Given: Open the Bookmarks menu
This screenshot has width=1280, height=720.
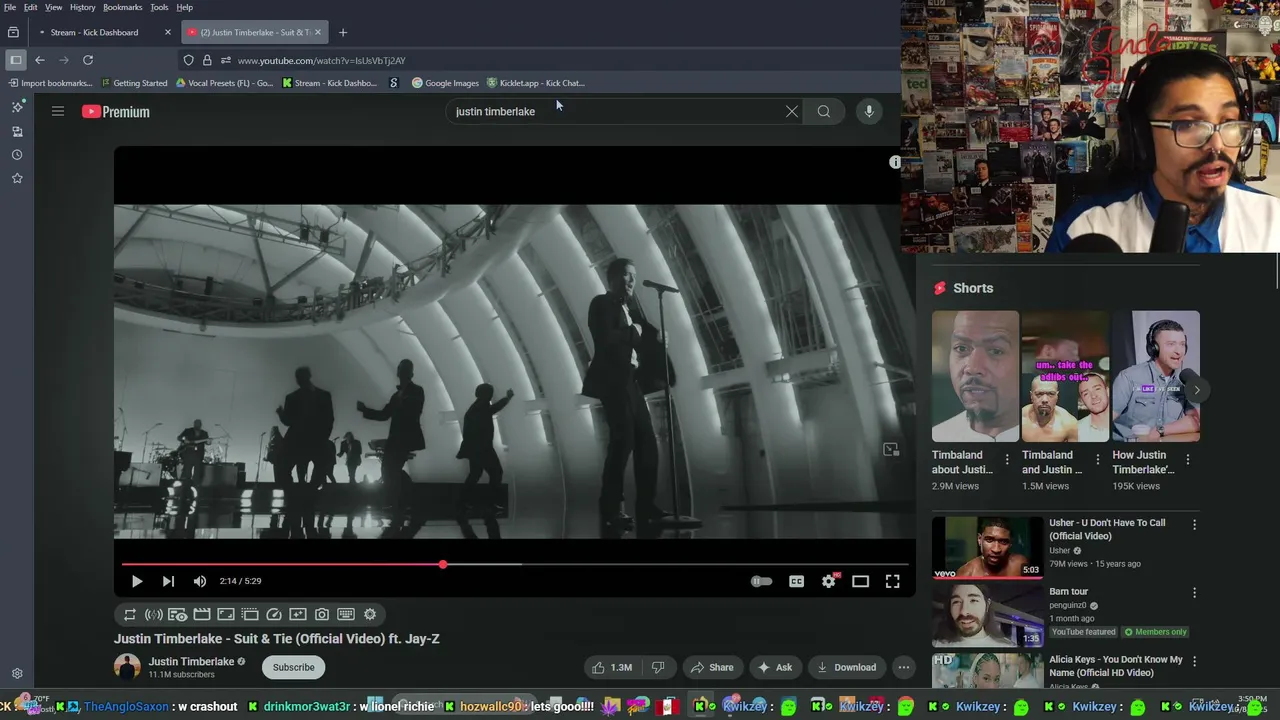Looking at the screenshot, I should pos(123,7).
